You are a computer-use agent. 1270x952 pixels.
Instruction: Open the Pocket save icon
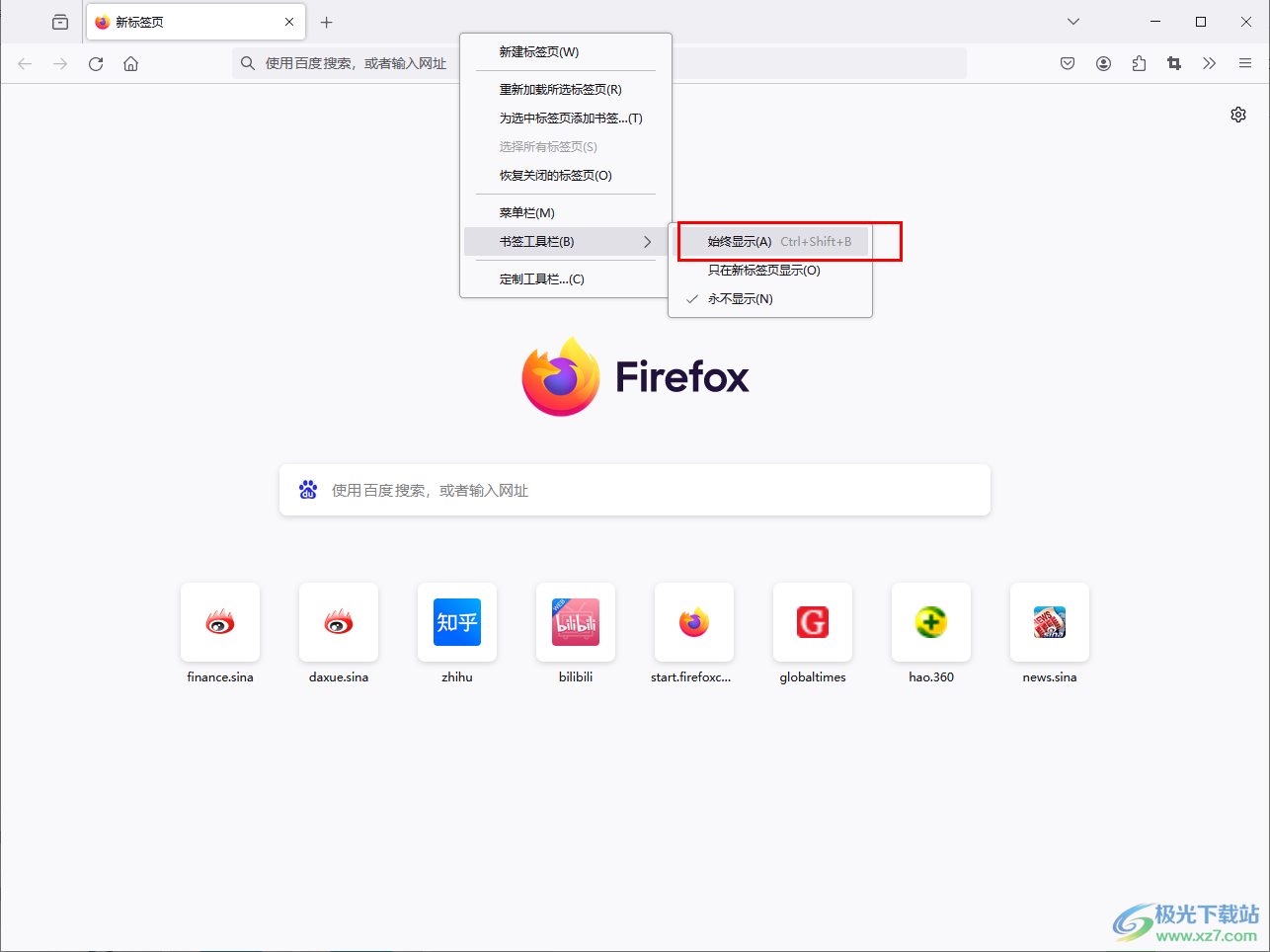coord(1068,63)
